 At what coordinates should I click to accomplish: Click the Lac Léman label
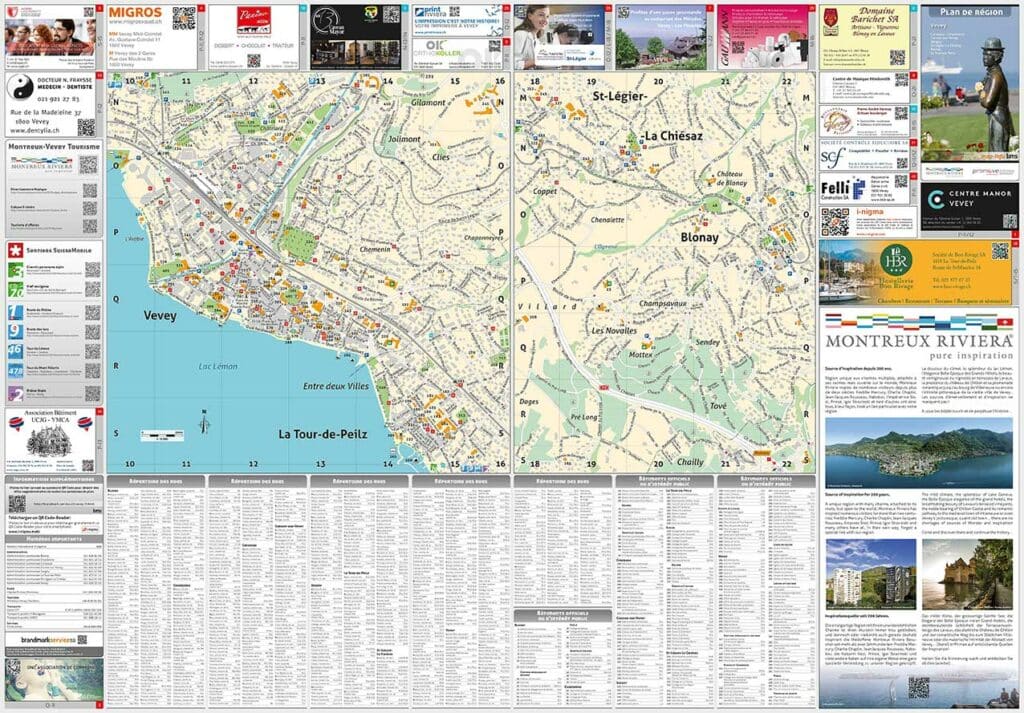[218, 366]
